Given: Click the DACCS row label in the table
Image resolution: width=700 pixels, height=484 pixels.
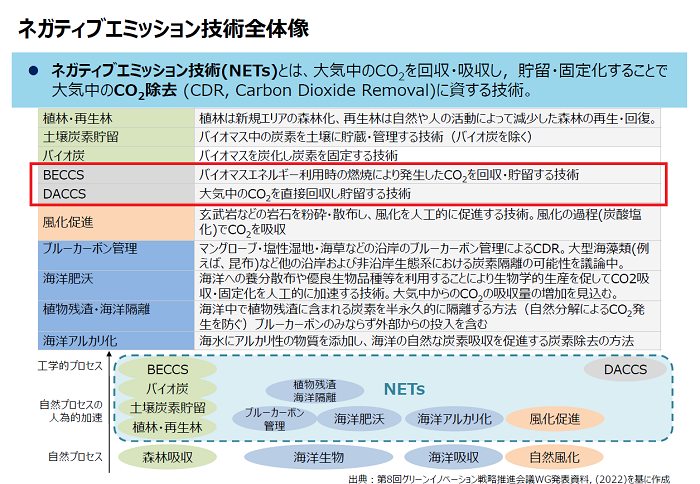Looking at the screenshot, I should (x=64, y=193).
